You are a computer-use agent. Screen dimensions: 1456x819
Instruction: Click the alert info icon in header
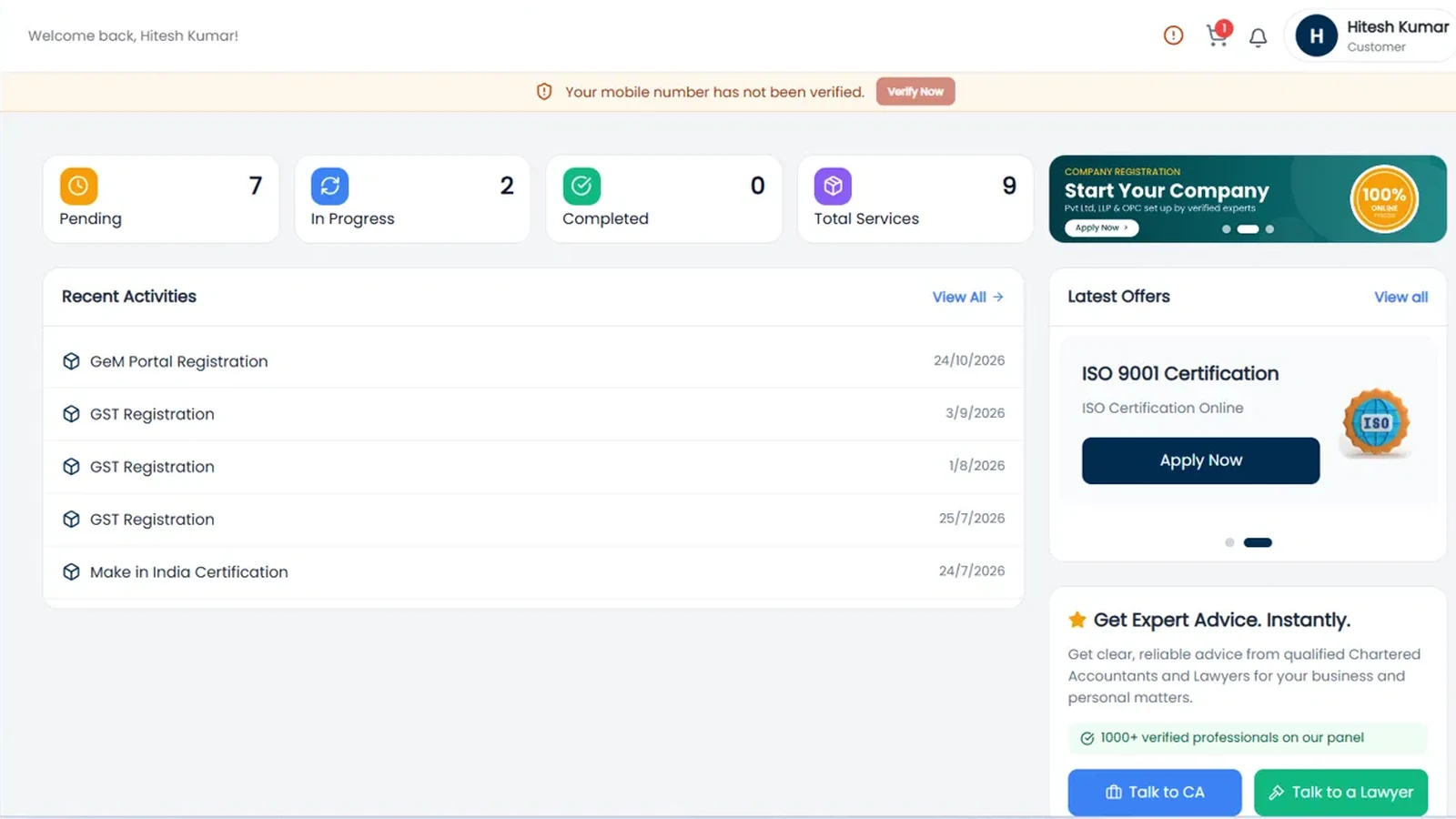(1173, 35)
